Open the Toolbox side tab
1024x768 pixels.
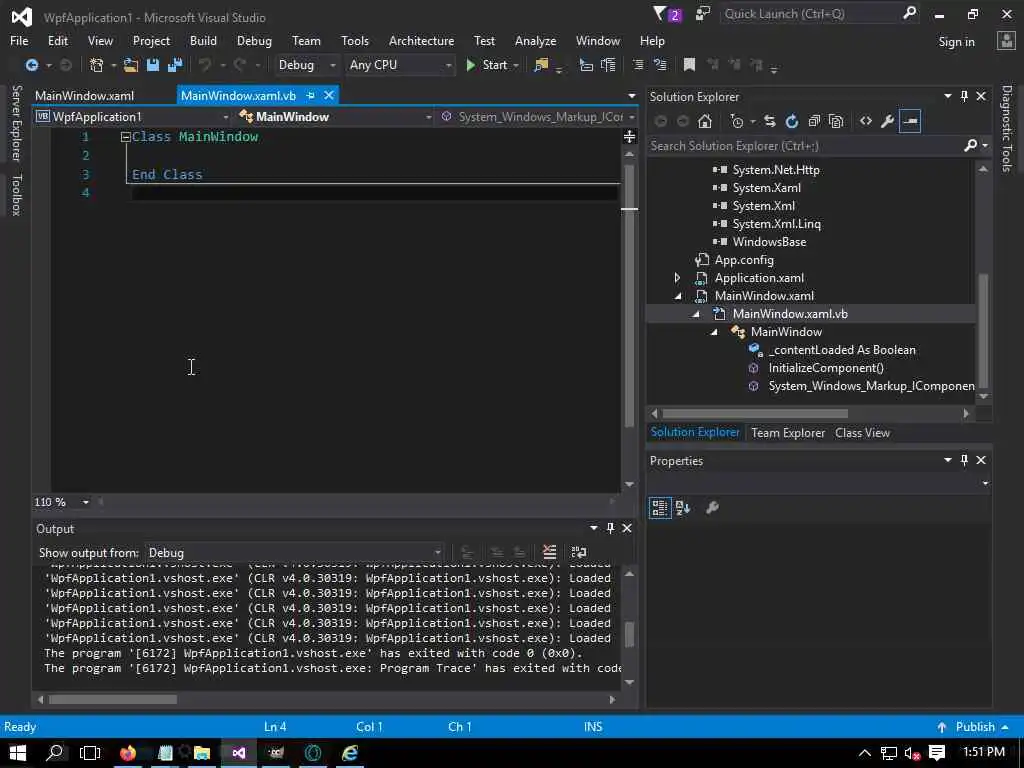(17, 195)
